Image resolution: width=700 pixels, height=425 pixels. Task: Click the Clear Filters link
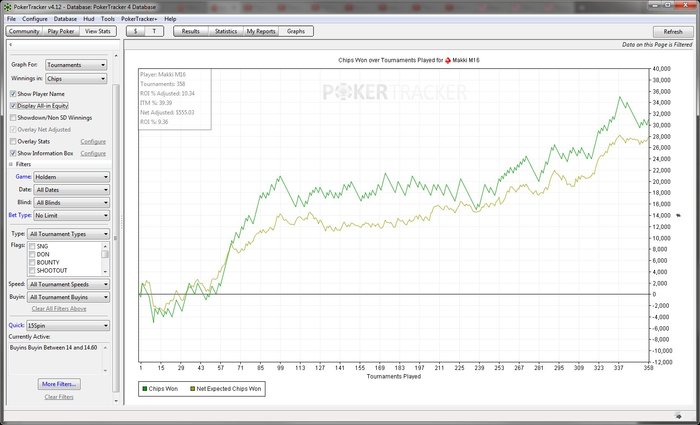pos(59,397)
